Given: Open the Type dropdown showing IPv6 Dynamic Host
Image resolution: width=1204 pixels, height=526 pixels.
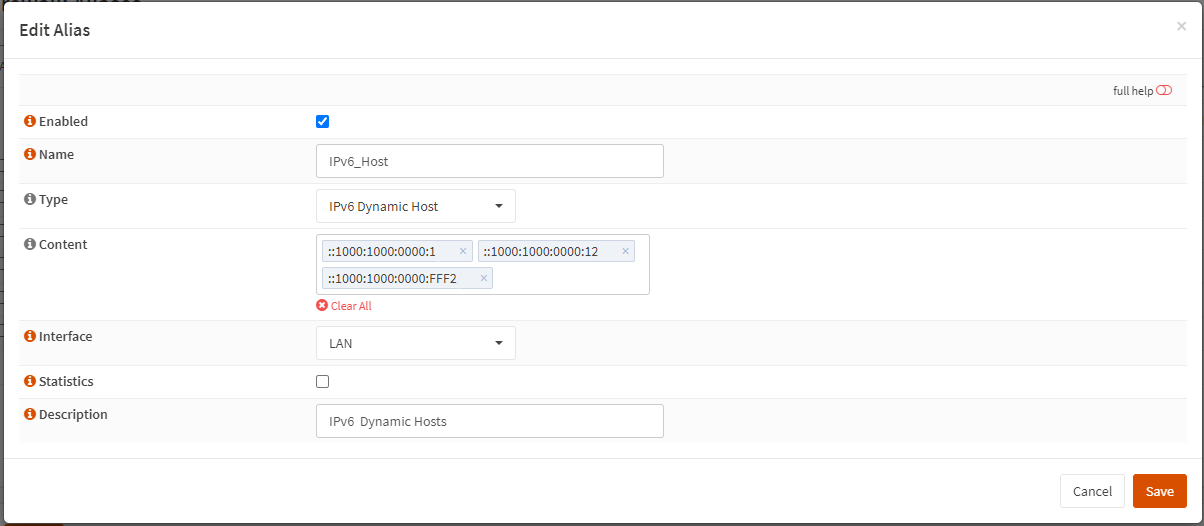Looking at the screenshot, I should point(415,206).
